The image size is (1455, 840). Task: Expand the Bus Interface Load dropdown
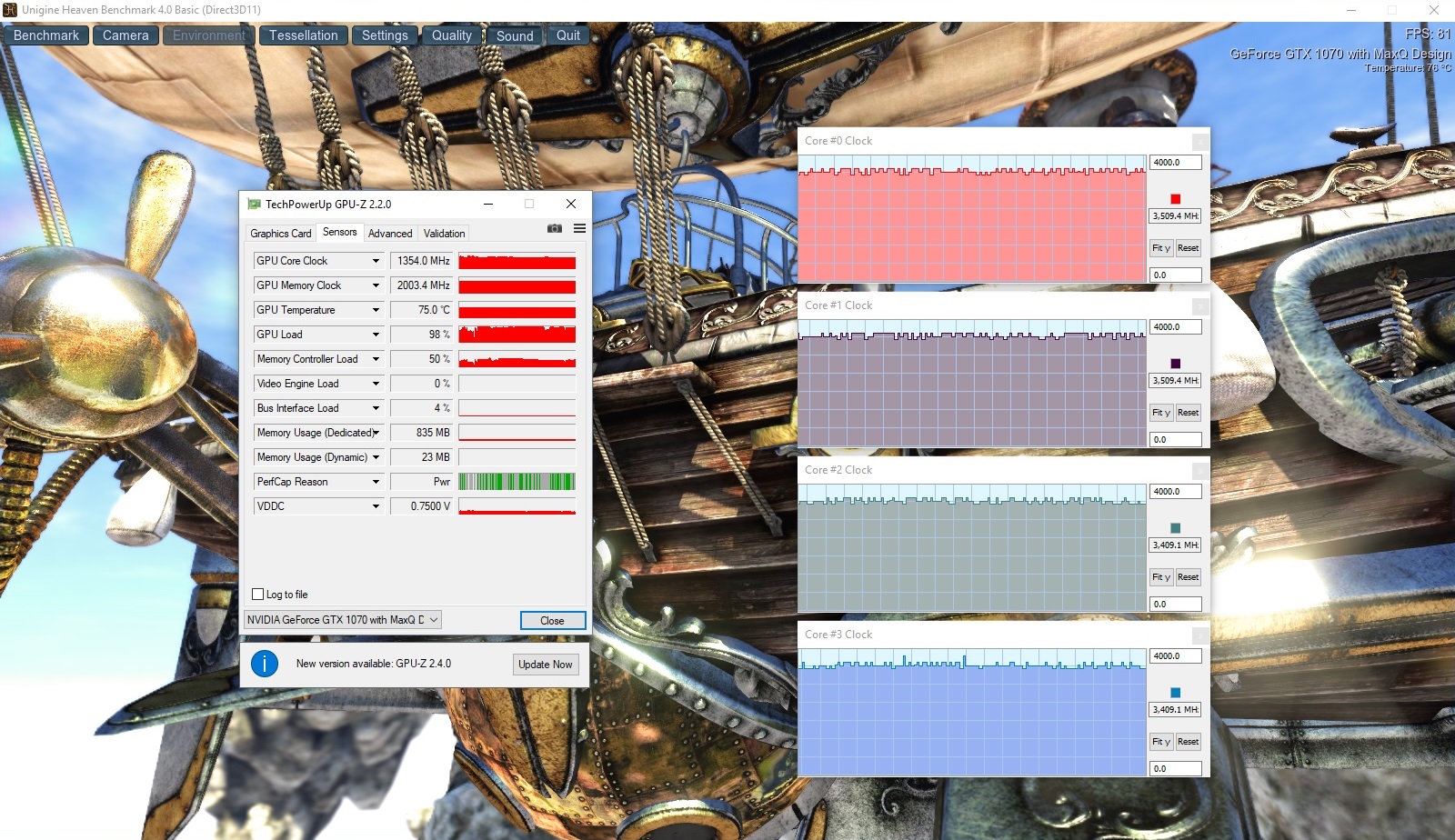pos(376,408)
